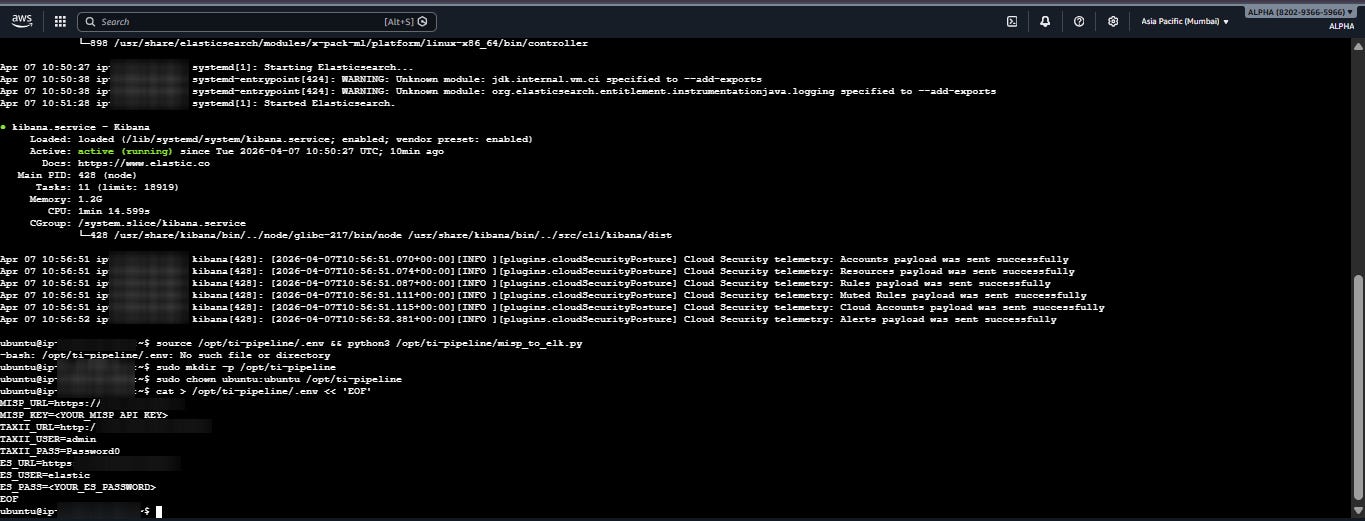1365x521 pixels.
Task: Click the AWS logo home icon
Action: pyautogui.click(x=22, y=21)
